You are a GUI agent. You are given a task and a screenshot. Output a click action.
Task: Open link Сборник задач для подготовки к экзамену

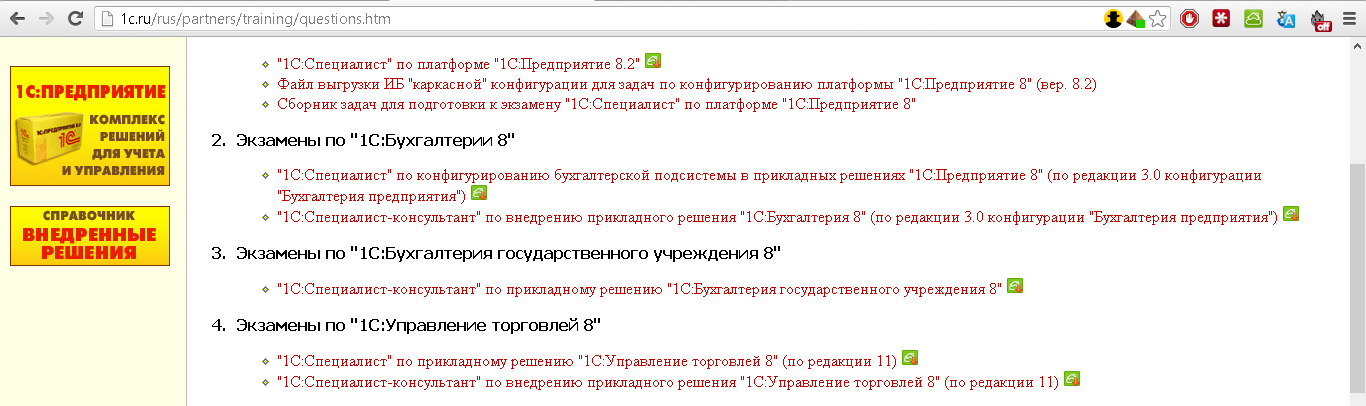point(596,104)
